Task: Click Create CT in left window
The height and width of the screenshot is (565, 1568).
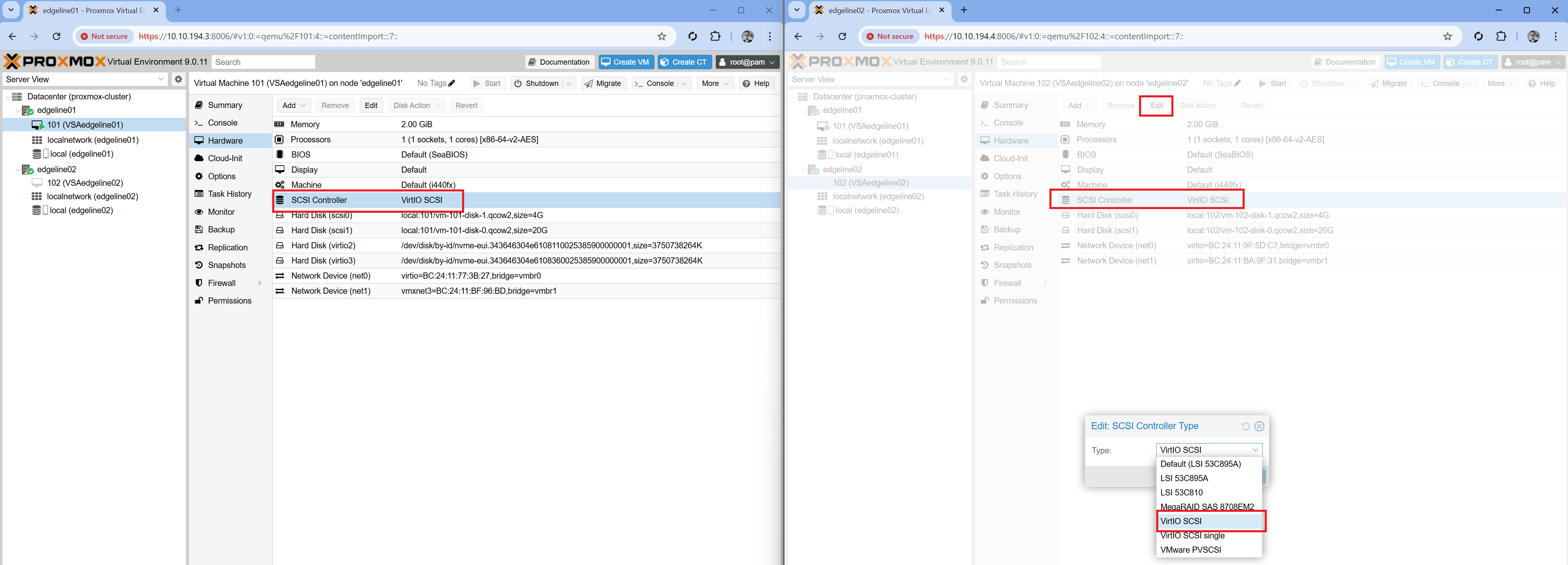Action: click(684, 62)
